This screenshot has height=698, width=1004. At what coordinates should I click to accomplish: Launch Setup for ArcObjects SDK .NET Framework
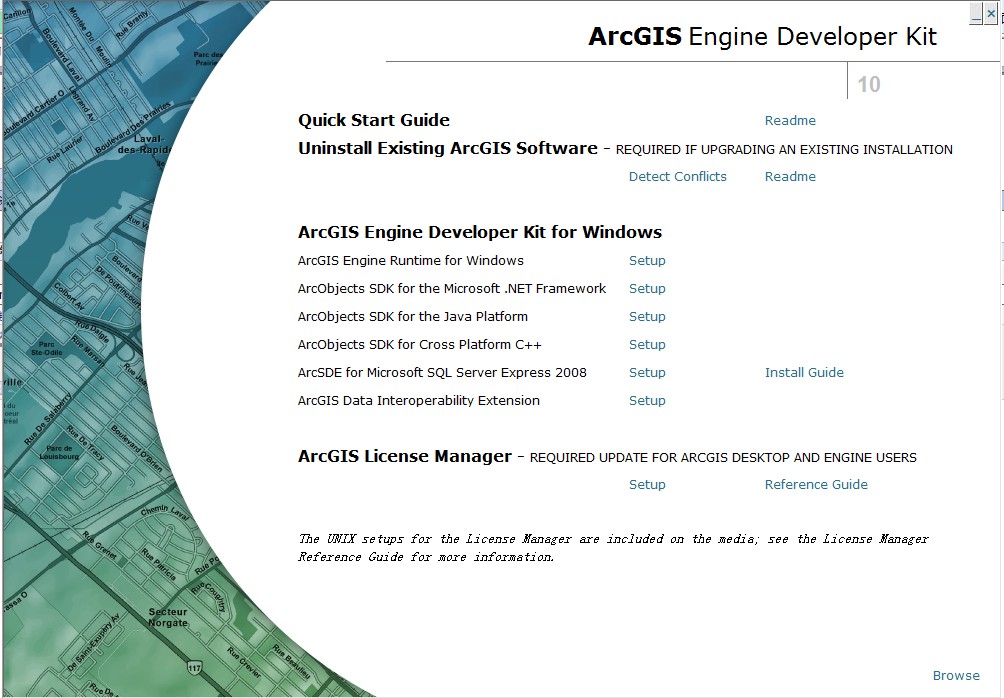coord(647,288)
